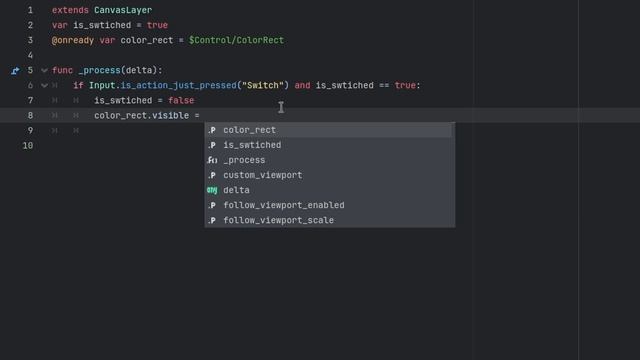Collapse the _process function fold arrow
This screenshot has height=360, width=640.
[x=44, y=71]
